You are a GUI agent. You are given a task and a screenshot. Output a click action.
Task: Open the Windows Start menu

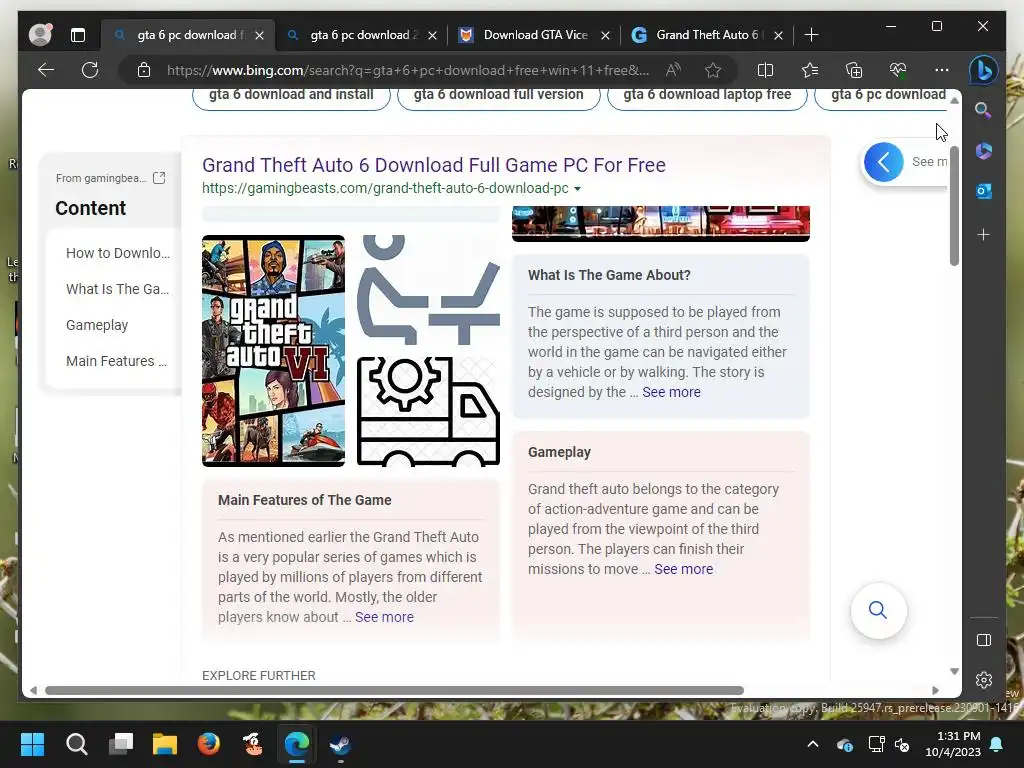pos(32,744)
